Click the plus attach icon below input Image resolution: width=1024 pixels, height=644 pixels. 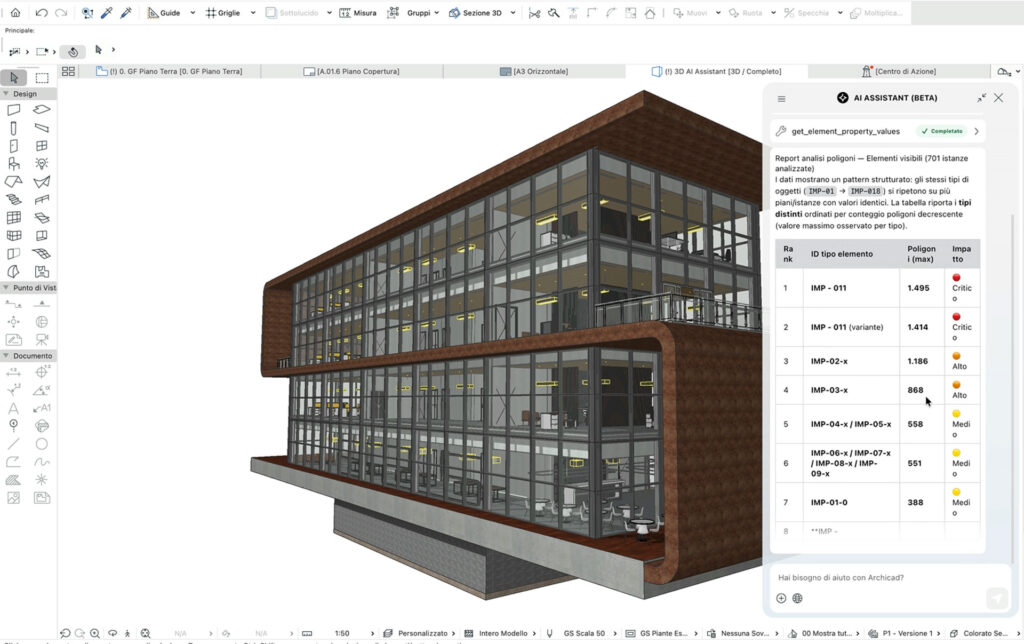tap(781, 598)
